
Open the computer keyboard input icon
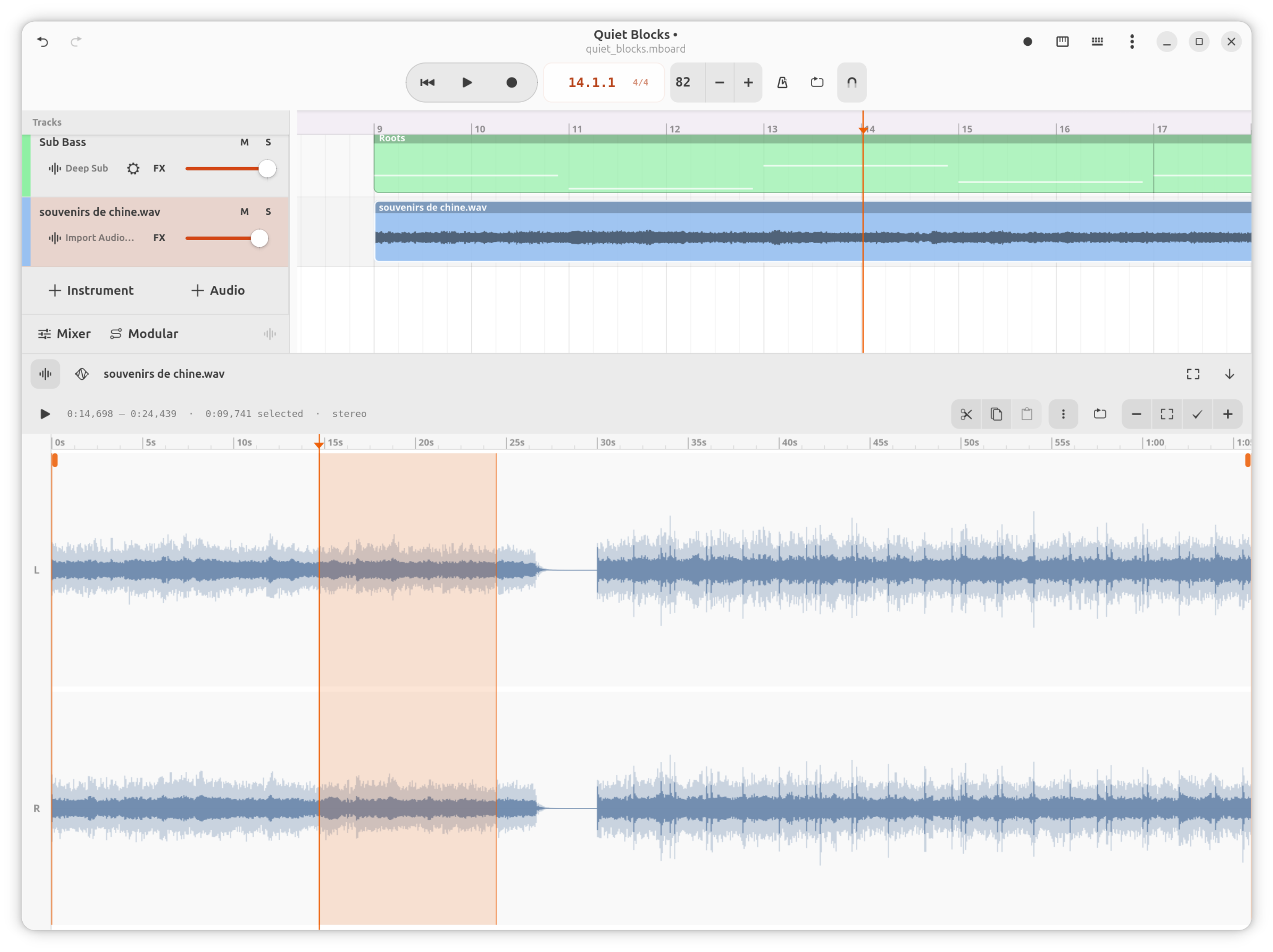tap(1097, 41)
